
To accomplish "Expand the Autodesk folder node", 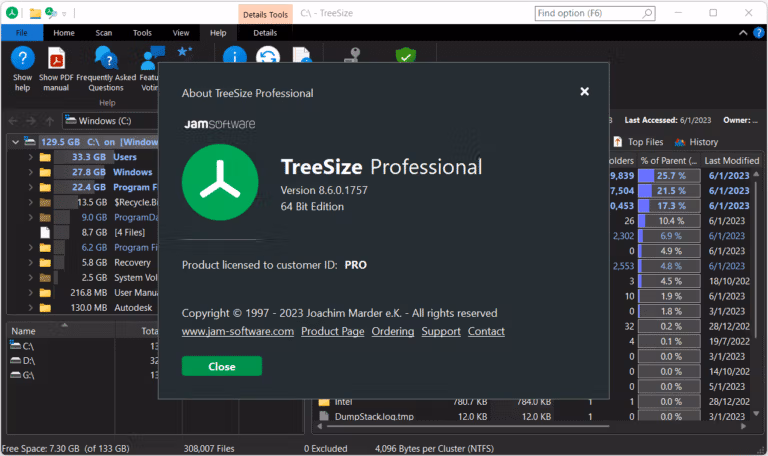I will coord(30,308).
